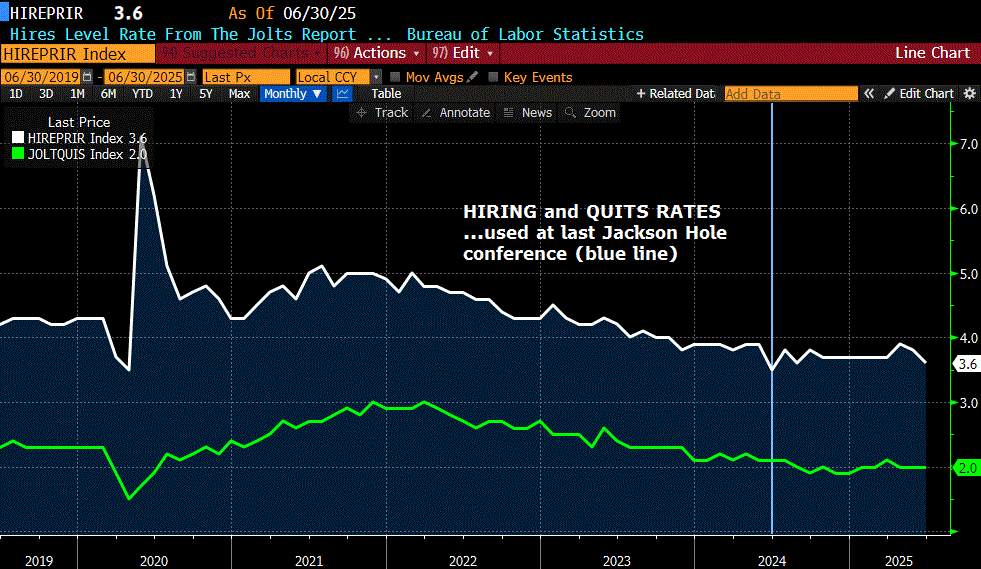The height and width of the screenshot is (569, 981).
Task: Activate the Track crosshair tool
Action: coord(382,113)
